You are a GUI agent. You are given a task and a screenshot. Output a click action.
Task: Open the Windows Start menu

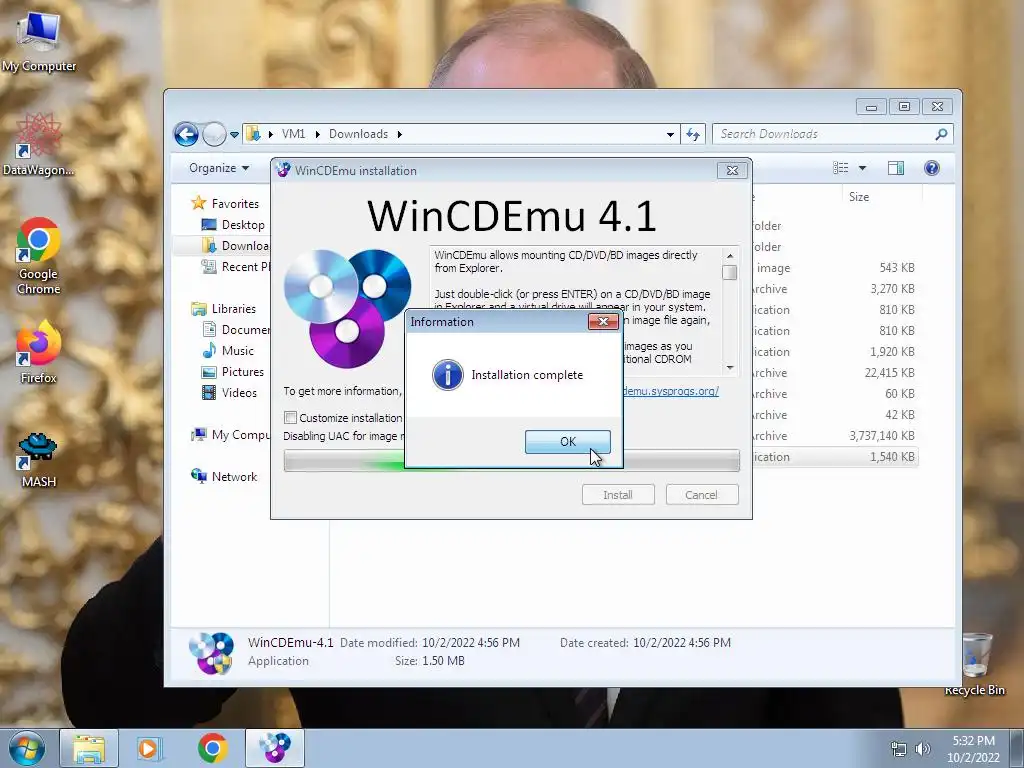(27, 748)
